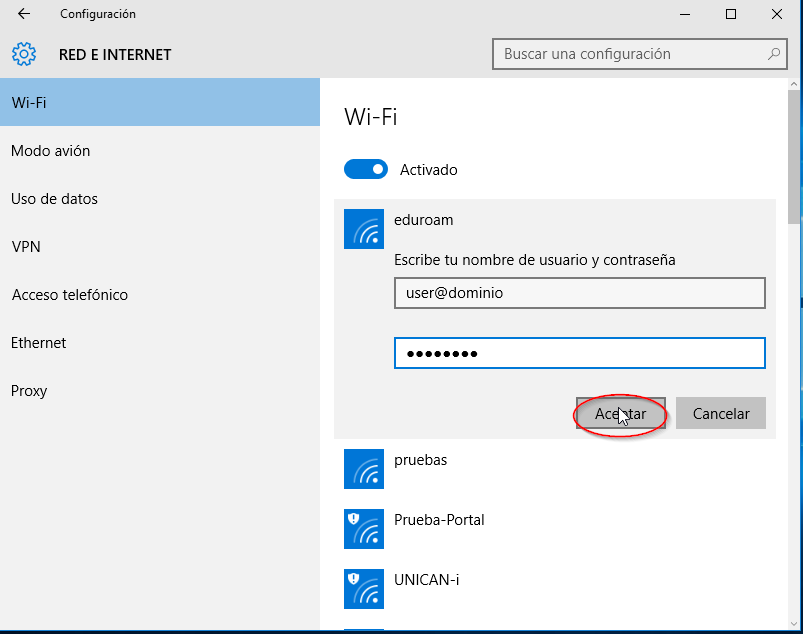Click the Cancelar button
803x634 pixels.
coord(721,413)
